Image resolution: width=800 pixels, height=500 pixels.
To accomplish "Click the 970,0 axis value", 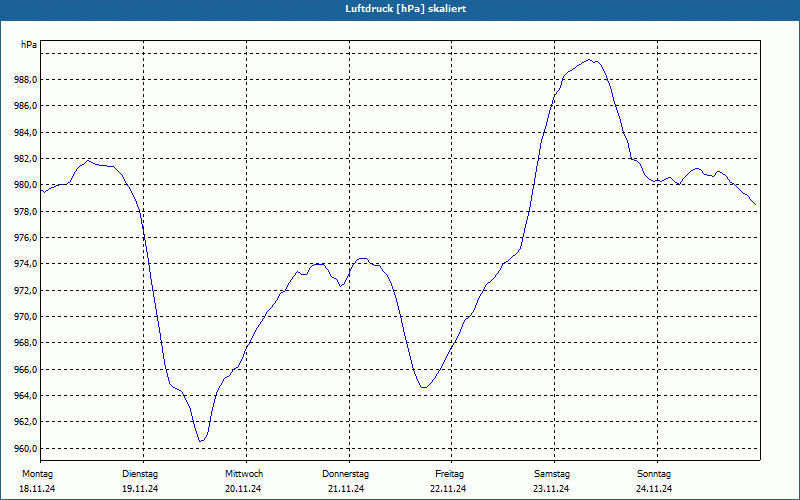I will (x=26, y=317).
